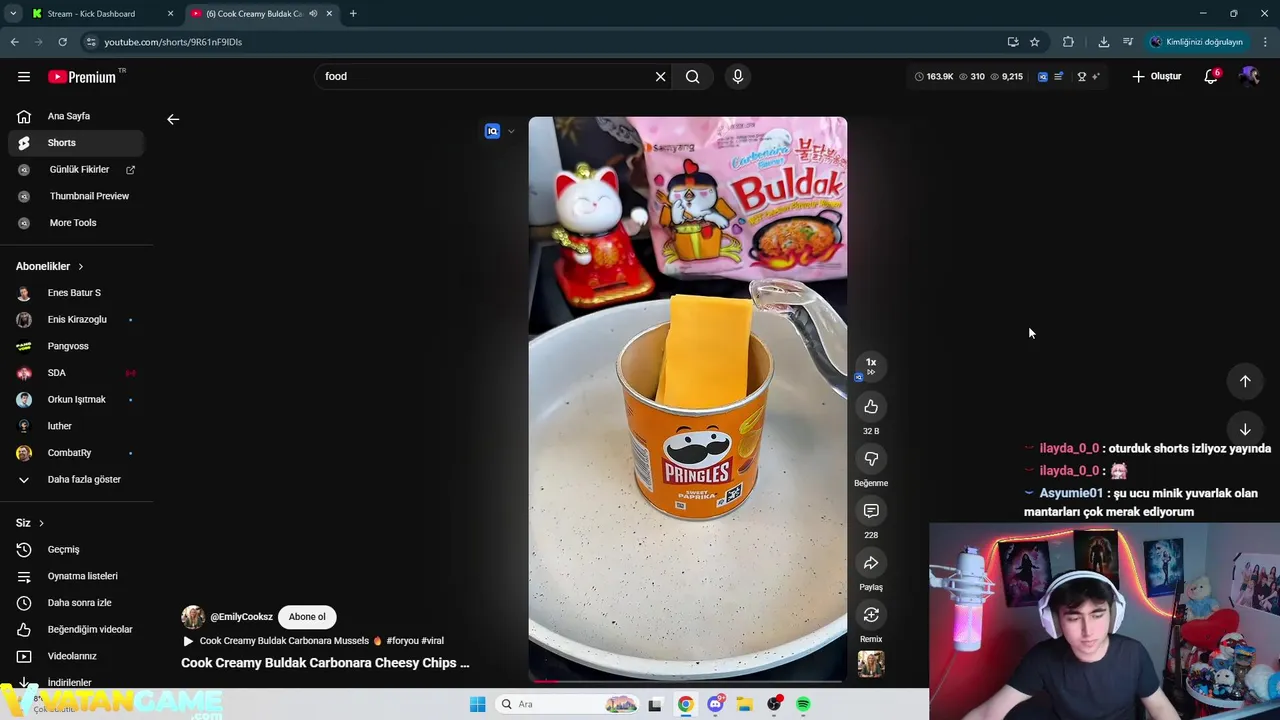Share the Short via Paylaş

871,563
